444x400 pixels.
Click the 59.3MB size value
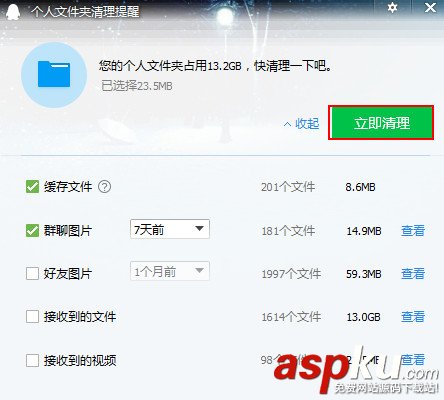[x=364, y=274]
